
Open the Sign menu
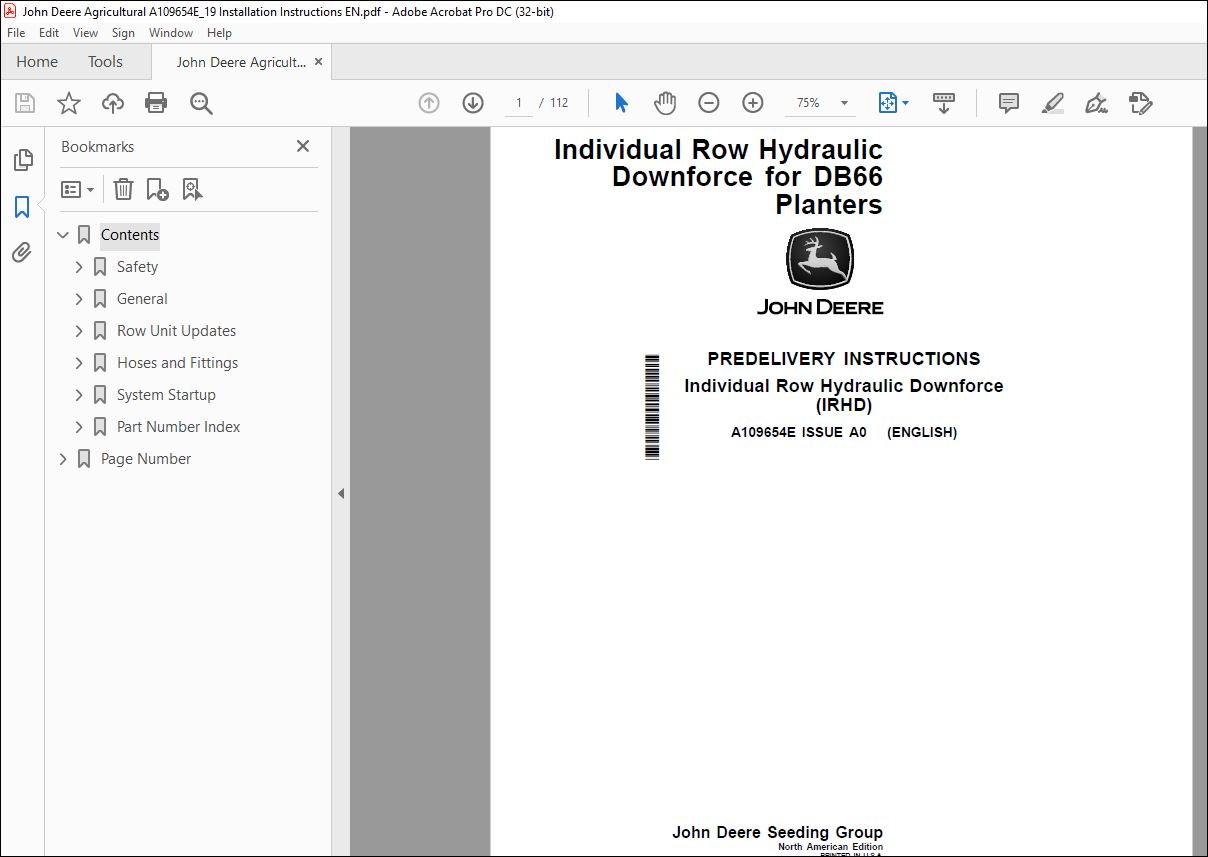click(123, 33)
